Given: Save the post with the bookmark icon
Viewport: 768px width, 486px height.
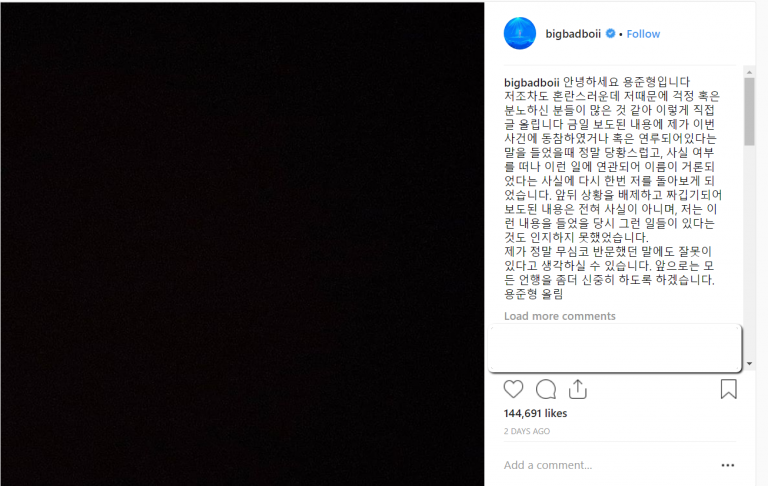Looking at the screenshot, I should point(728,389).
